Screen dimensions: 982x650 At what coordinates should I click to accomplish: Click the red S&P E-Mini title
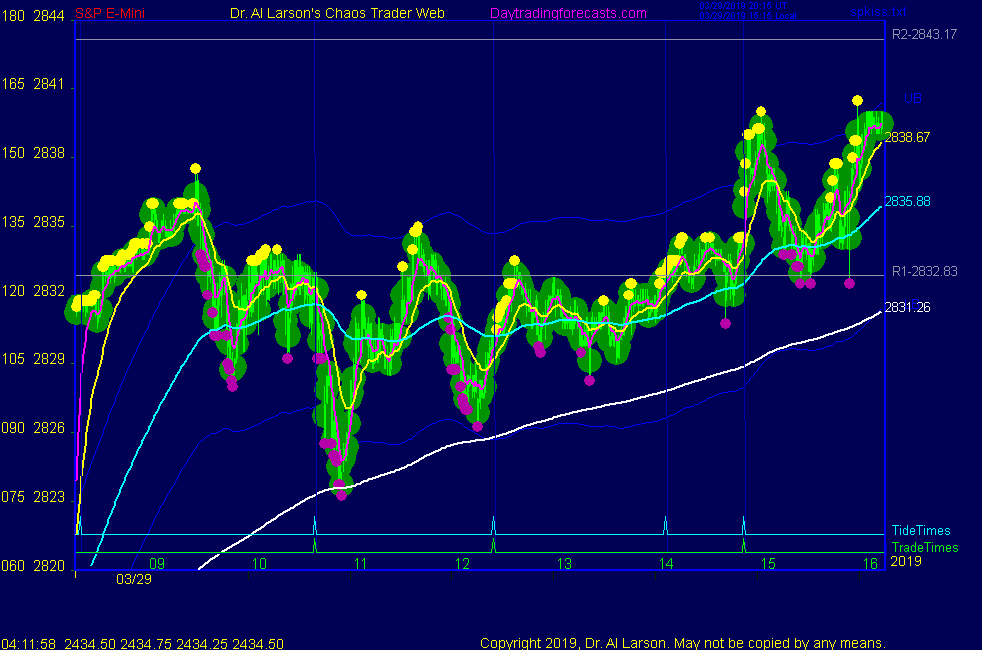(110, 13)
